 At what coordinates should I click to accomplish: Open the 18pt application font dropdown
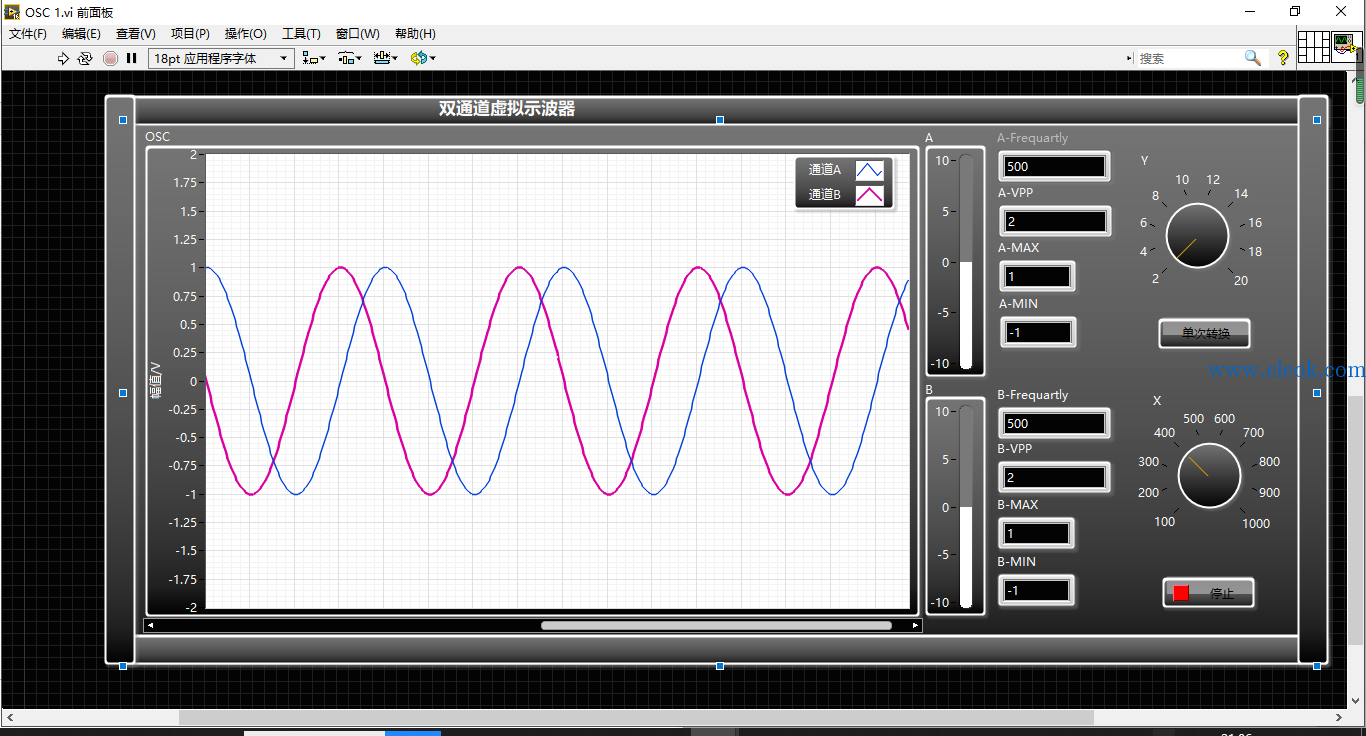click(x=221, y=59)
